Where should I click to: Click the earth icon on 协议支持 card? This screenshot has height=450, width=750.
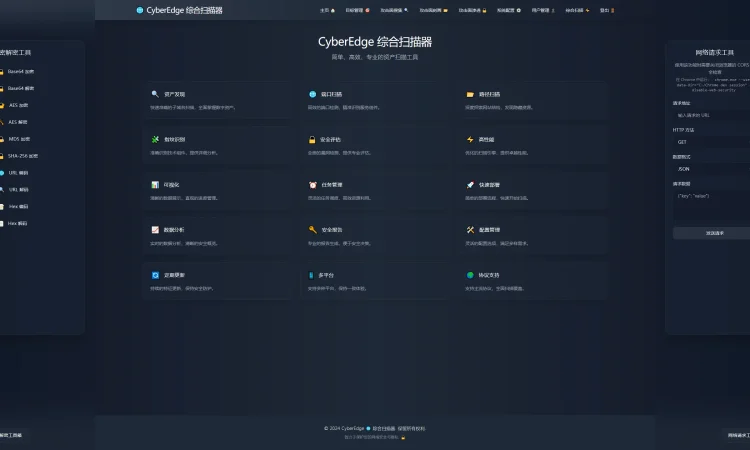coord(470,275)
